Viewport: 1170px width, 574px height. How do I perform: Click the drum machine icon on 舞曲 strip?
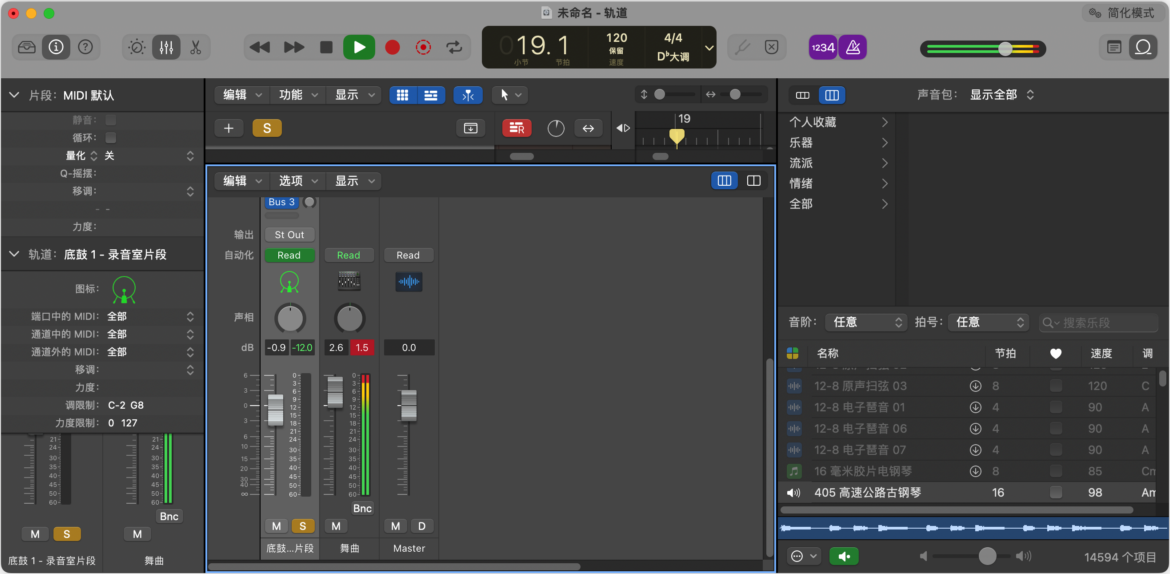[x=348, y=281]
